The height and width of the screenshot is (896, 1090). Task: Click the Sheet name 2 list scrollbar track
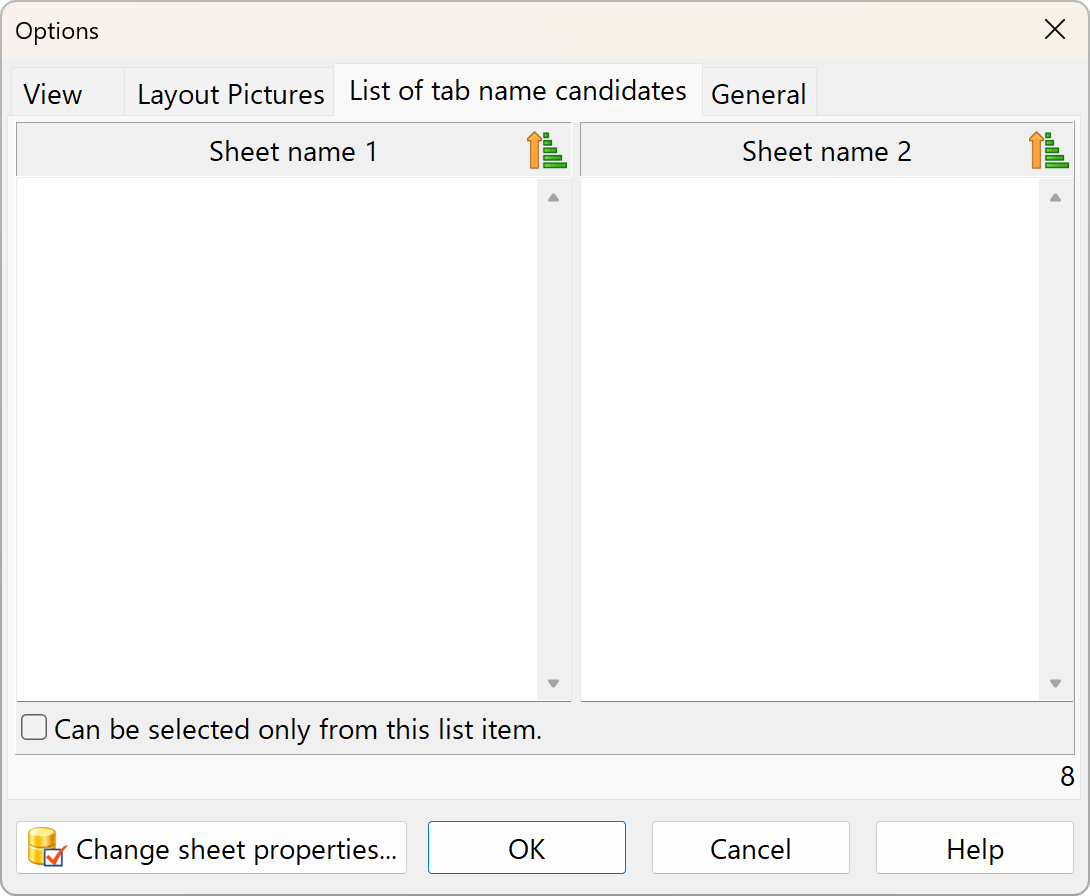pyautogui.click(x=1055, y=440)
